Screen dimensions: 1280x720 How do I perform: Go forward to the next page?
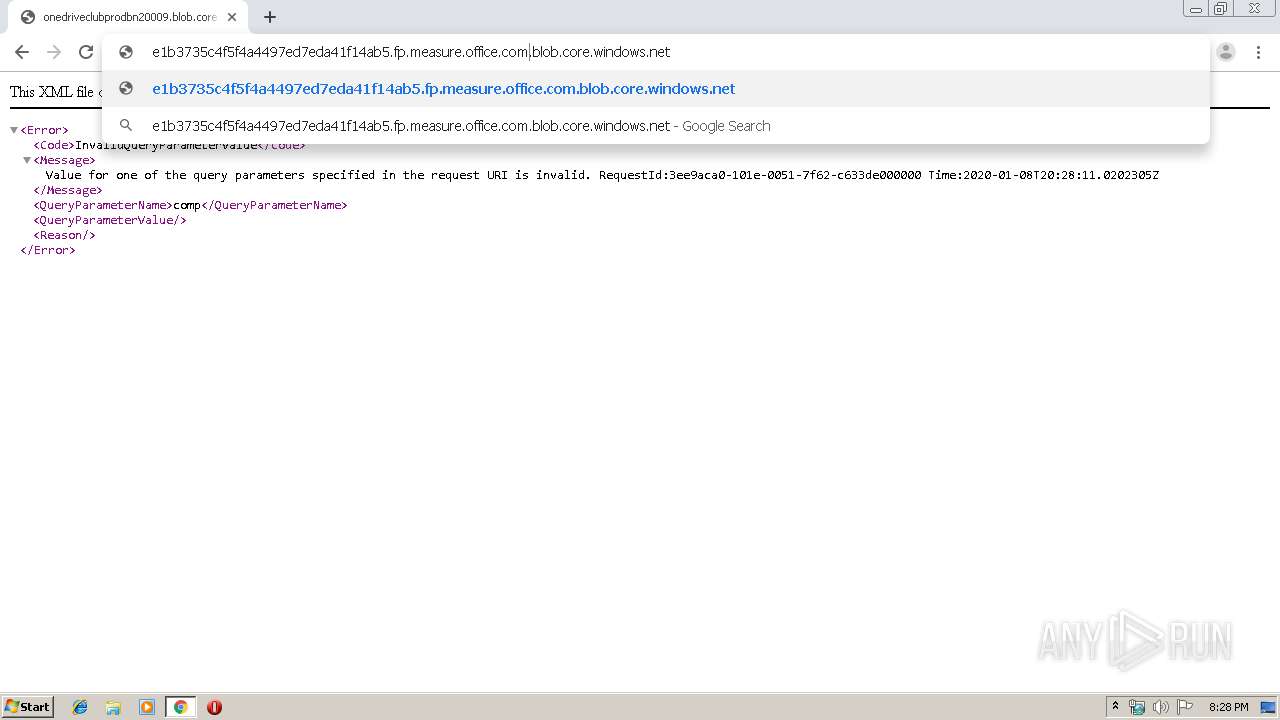54,52
